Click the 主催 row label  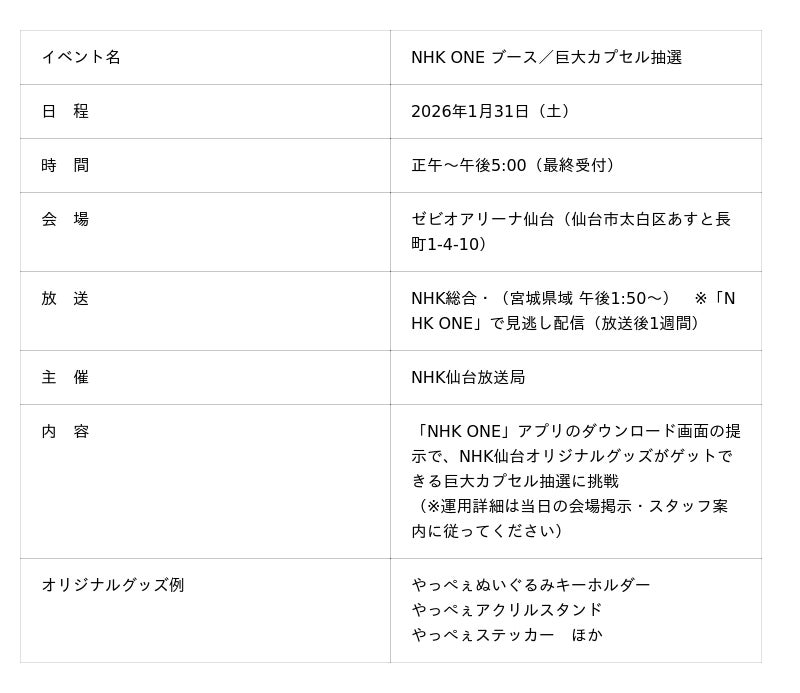65,377
